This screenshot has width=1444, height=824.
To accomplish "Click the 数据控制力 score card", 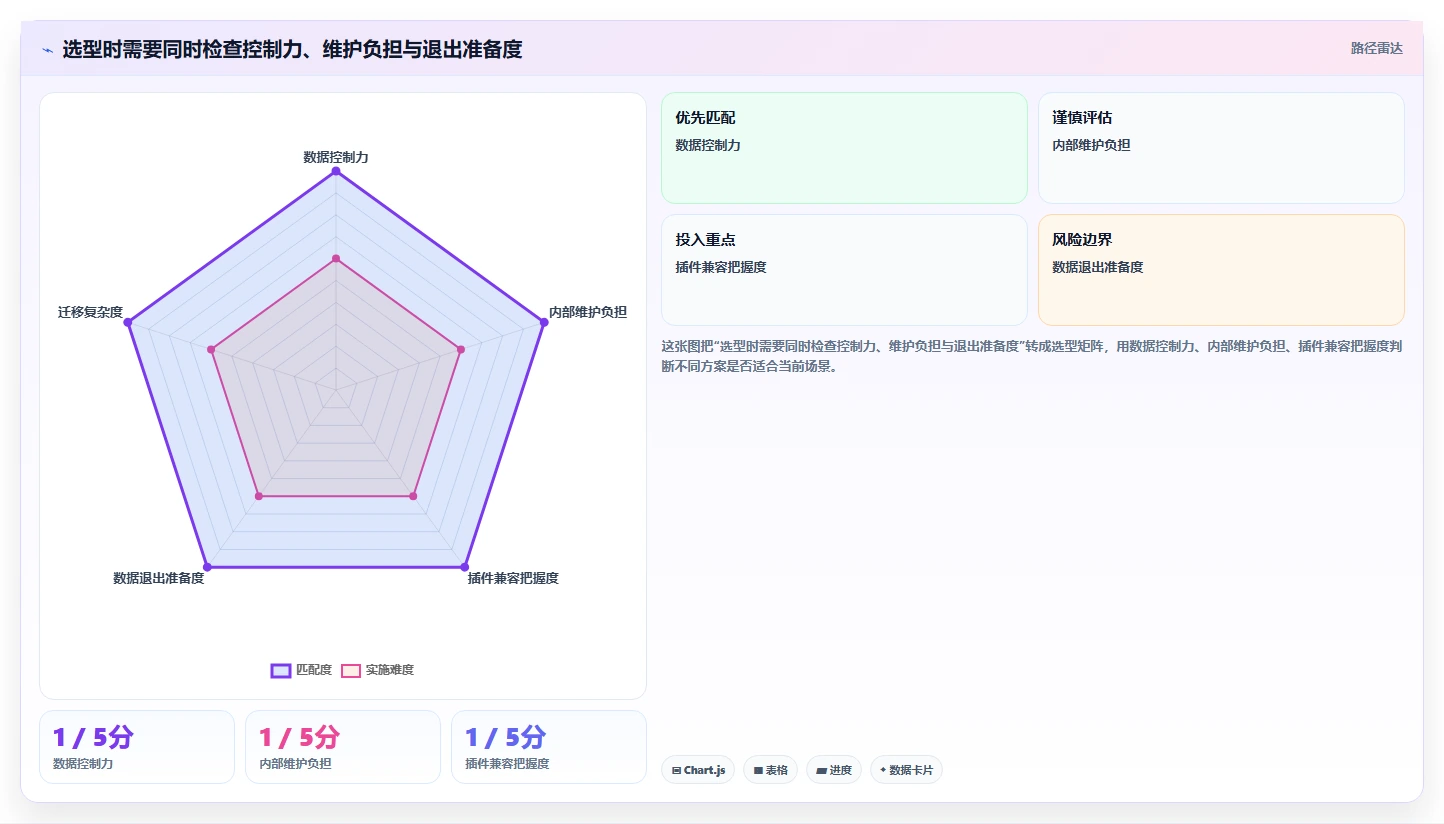I will pos(137,747).
